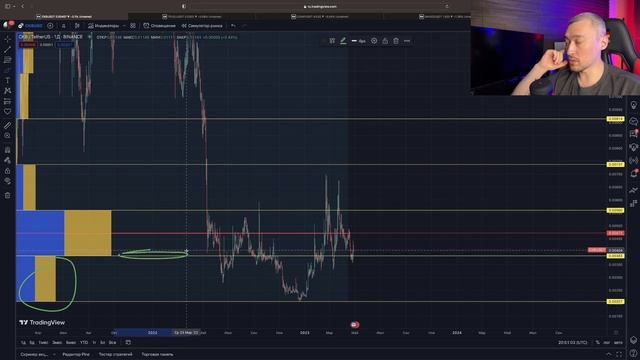The width and height of the screenshot is (640, 360).
Task: Select the text annotation tool
Action: pyautogui.click(x=7, y=80)
